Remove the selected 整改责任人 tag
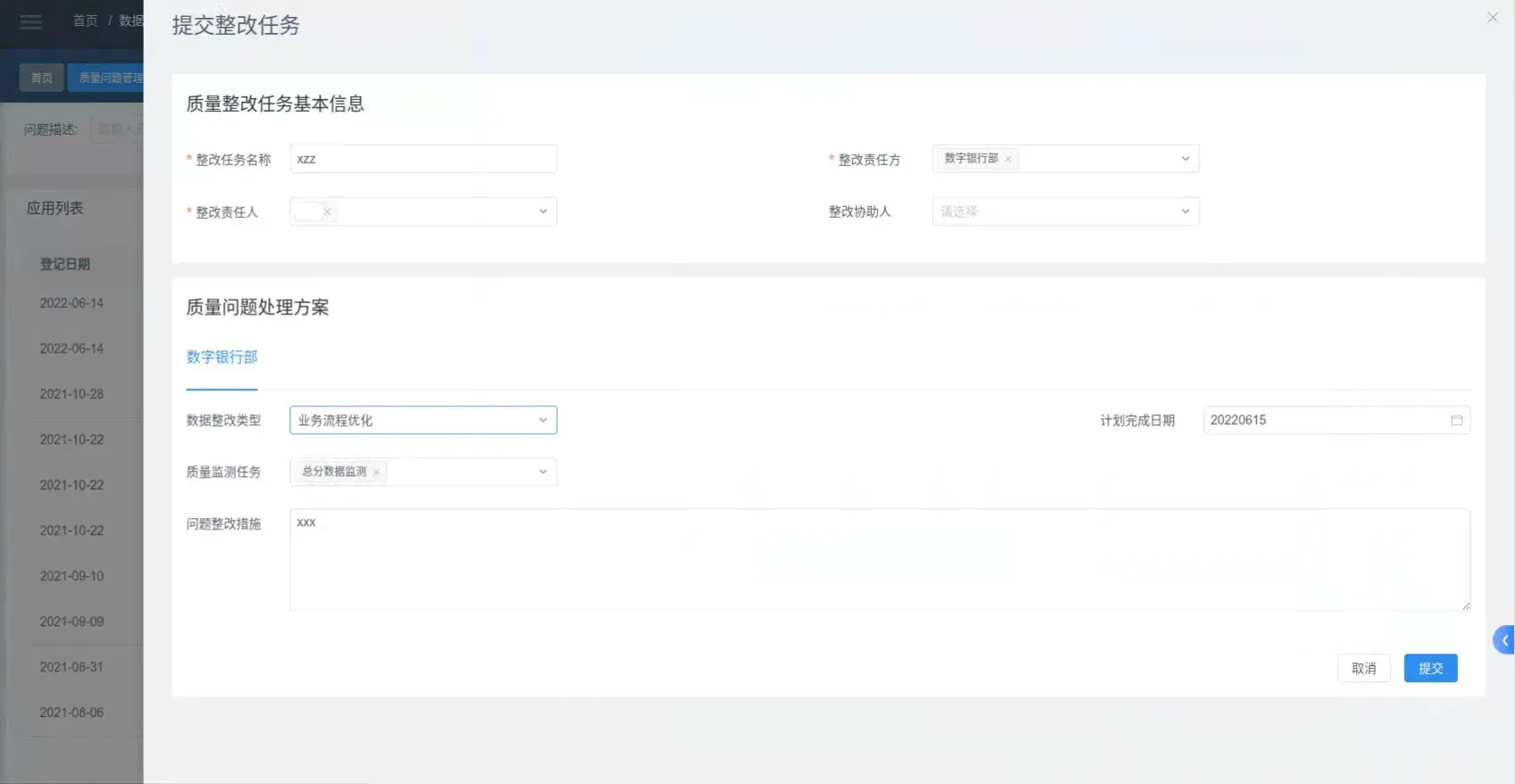Screen dimensions: 1515x784 pyautogui.click(x=327, y=212)
